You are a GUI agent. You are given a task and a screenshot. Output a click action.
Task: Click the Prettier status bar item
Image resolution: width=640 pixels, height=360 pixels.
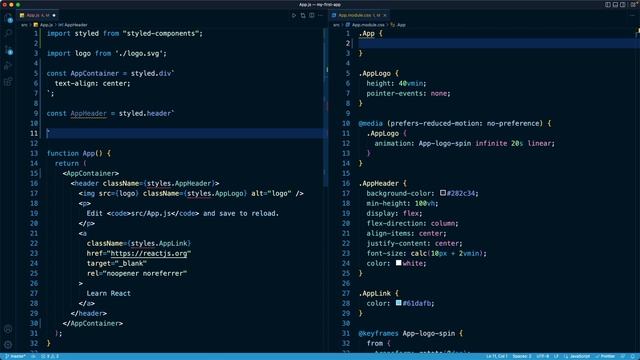(x=606, y=356)
